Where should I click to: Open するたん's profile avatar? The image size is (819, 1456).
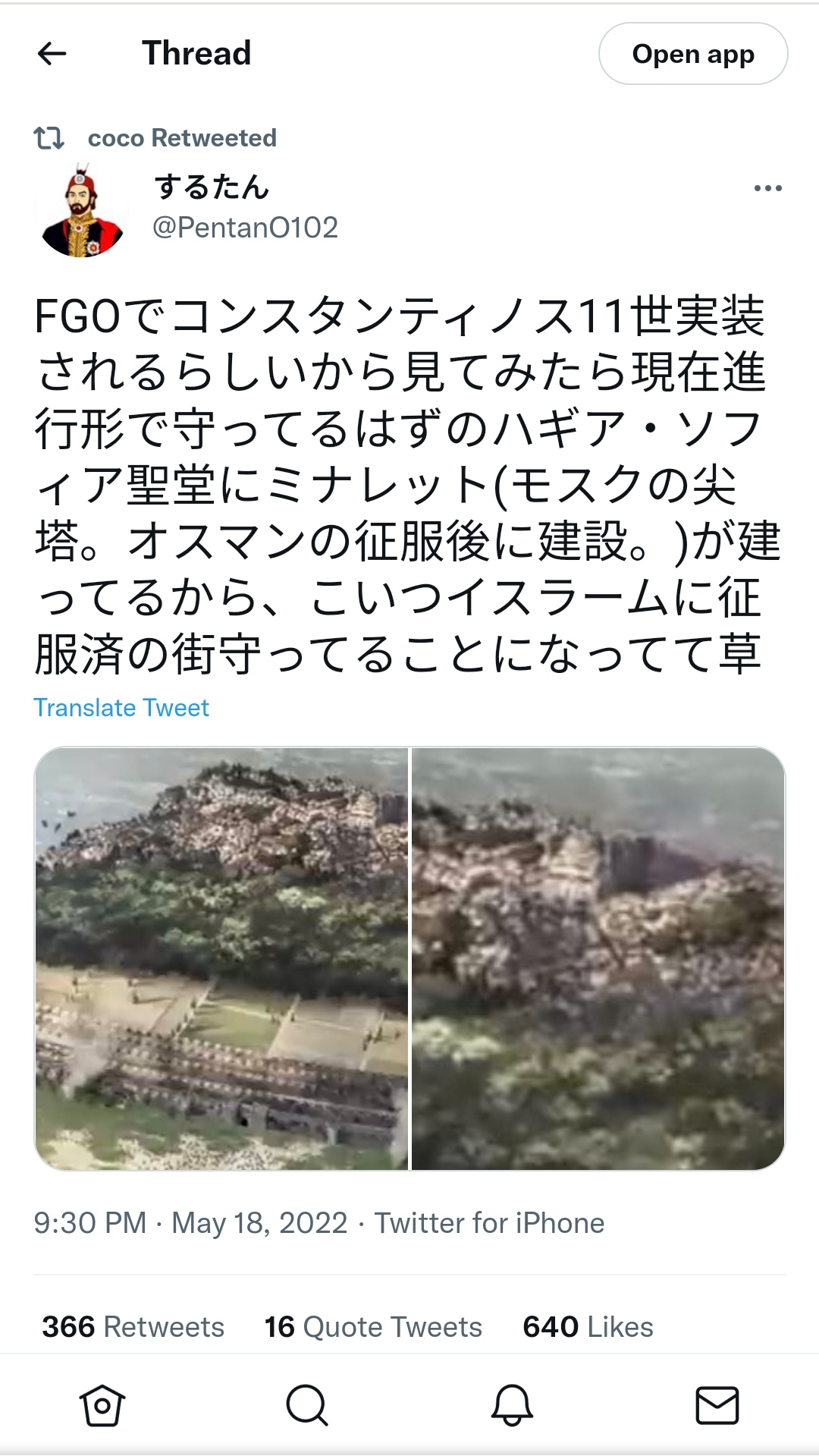[x=83, y=211]
